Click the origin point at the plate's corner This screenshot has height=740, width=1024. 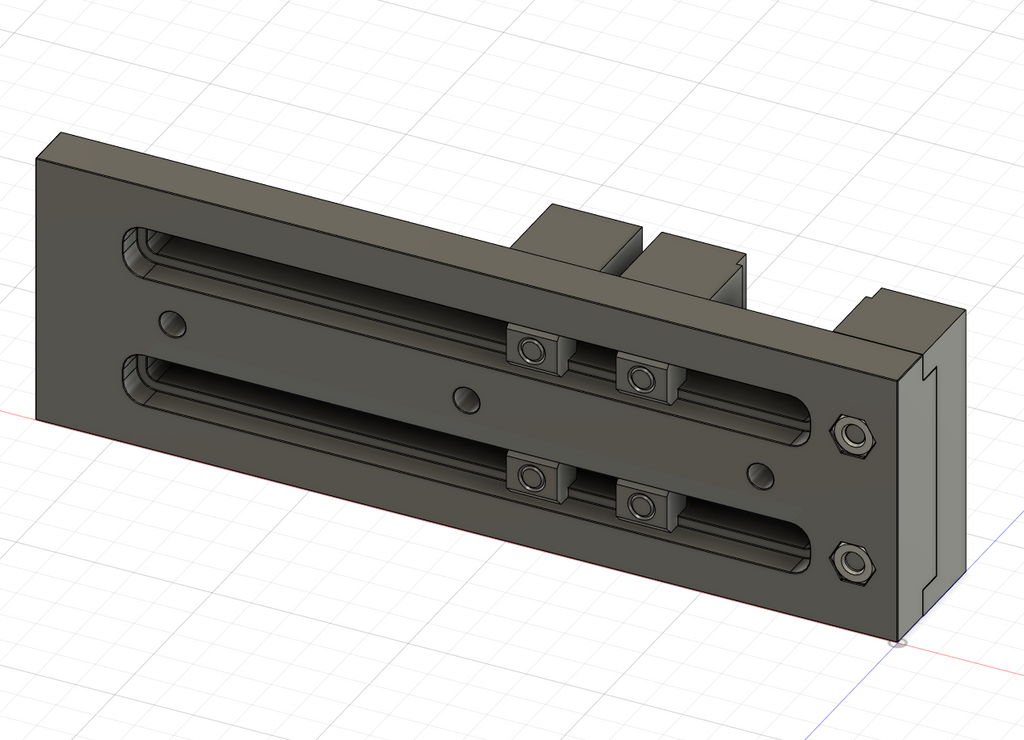pyautogui.click(x=899, y=643)
